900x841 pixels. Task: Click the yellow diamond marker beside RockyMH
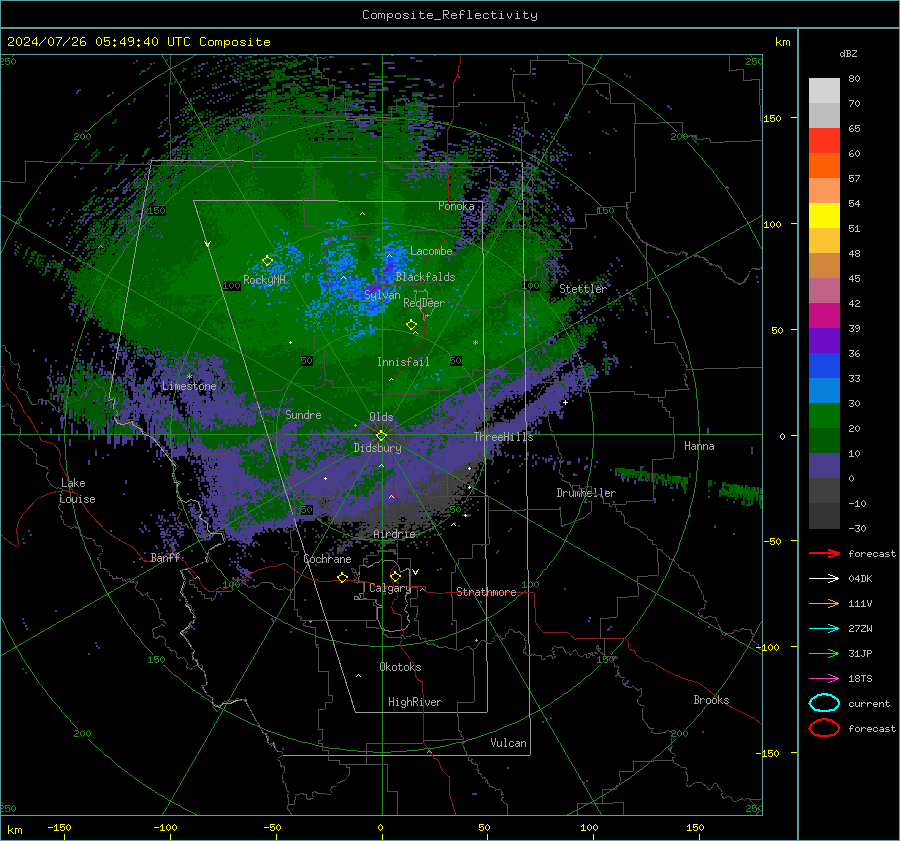coord(267,261)
